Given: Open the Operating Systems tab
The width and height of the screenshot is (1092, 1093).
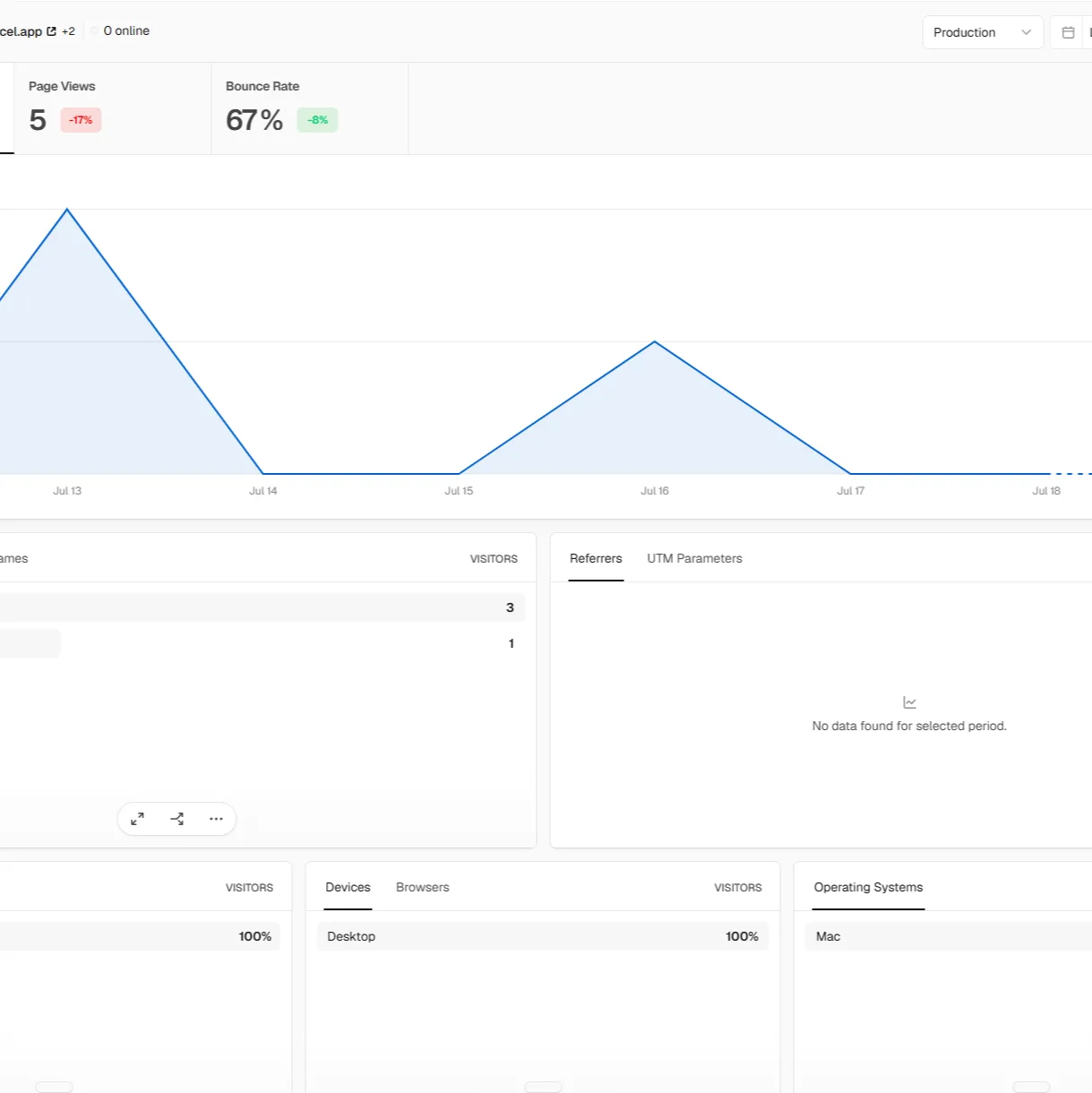Looking at the screenshot, I should click(868, 887).
